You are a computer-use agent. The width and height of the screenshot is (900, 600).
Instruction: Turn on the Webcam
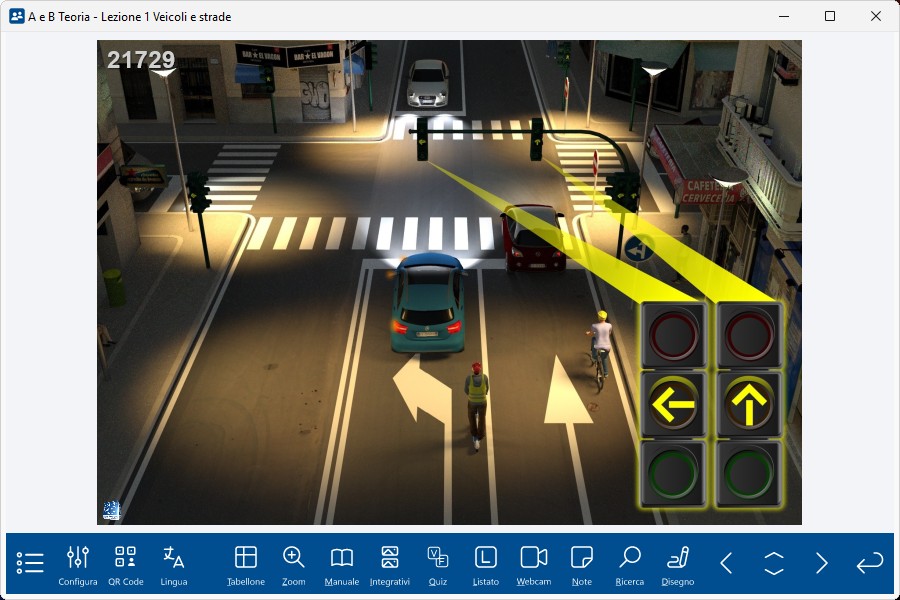point(534,564)
